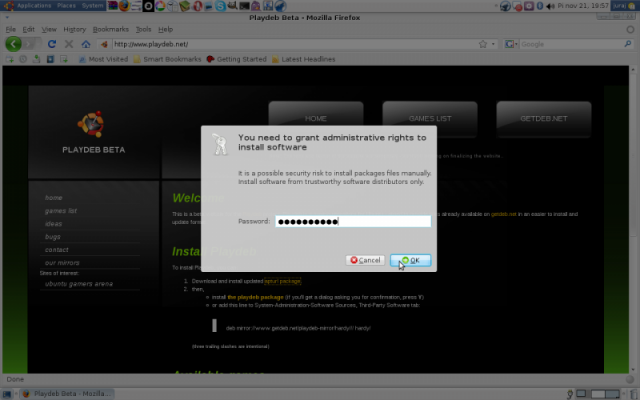The height and width of the screenshot is (400, 640).
Task: Bookmark this page with the star icon
Action: click(483, 44)
